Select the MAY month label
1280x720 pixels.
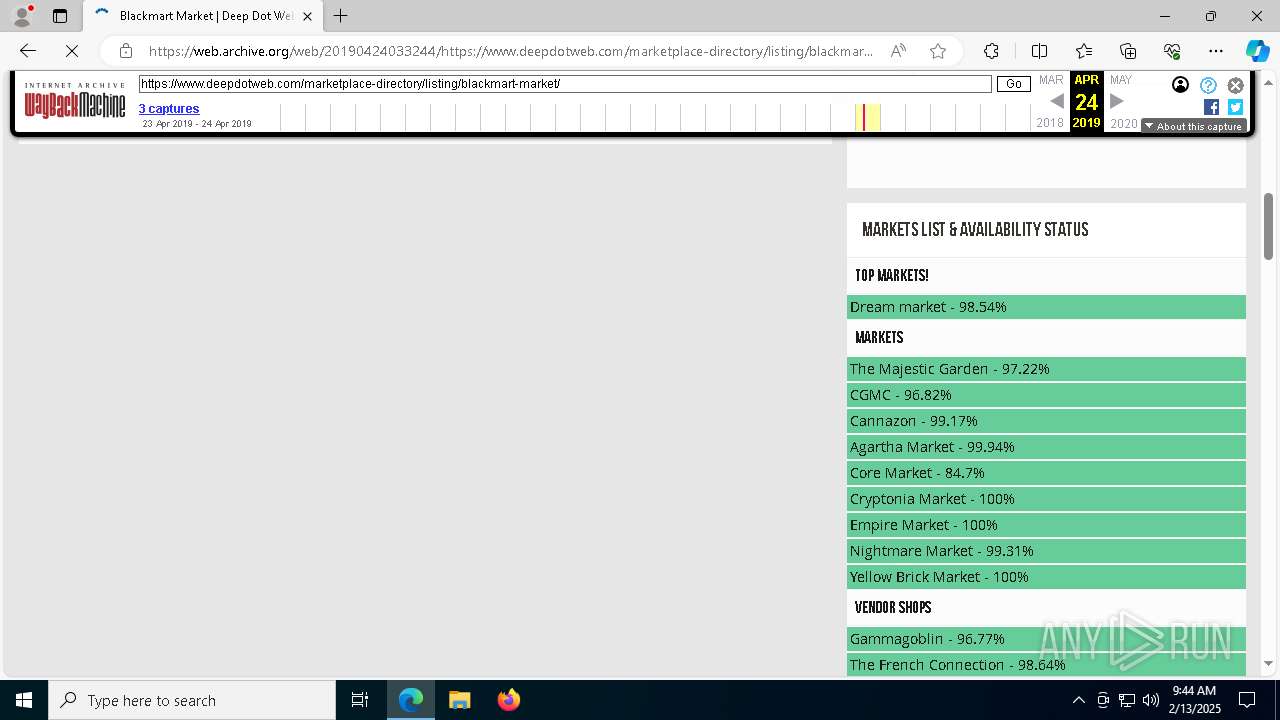pyautogui.click(x=1121, y=80)
